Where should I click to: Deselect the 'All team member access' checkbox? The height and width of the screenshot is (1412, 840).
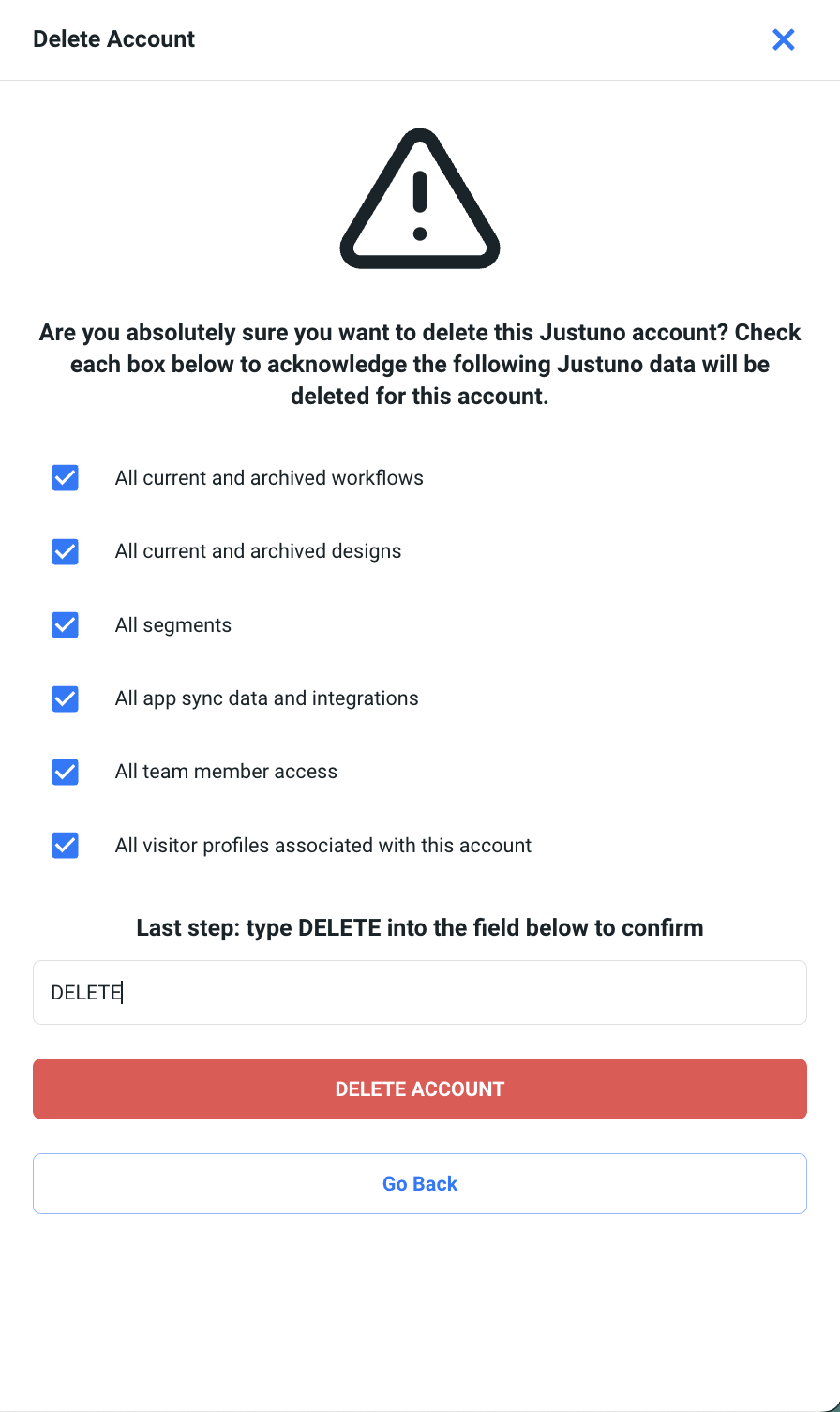click(65, 772)
